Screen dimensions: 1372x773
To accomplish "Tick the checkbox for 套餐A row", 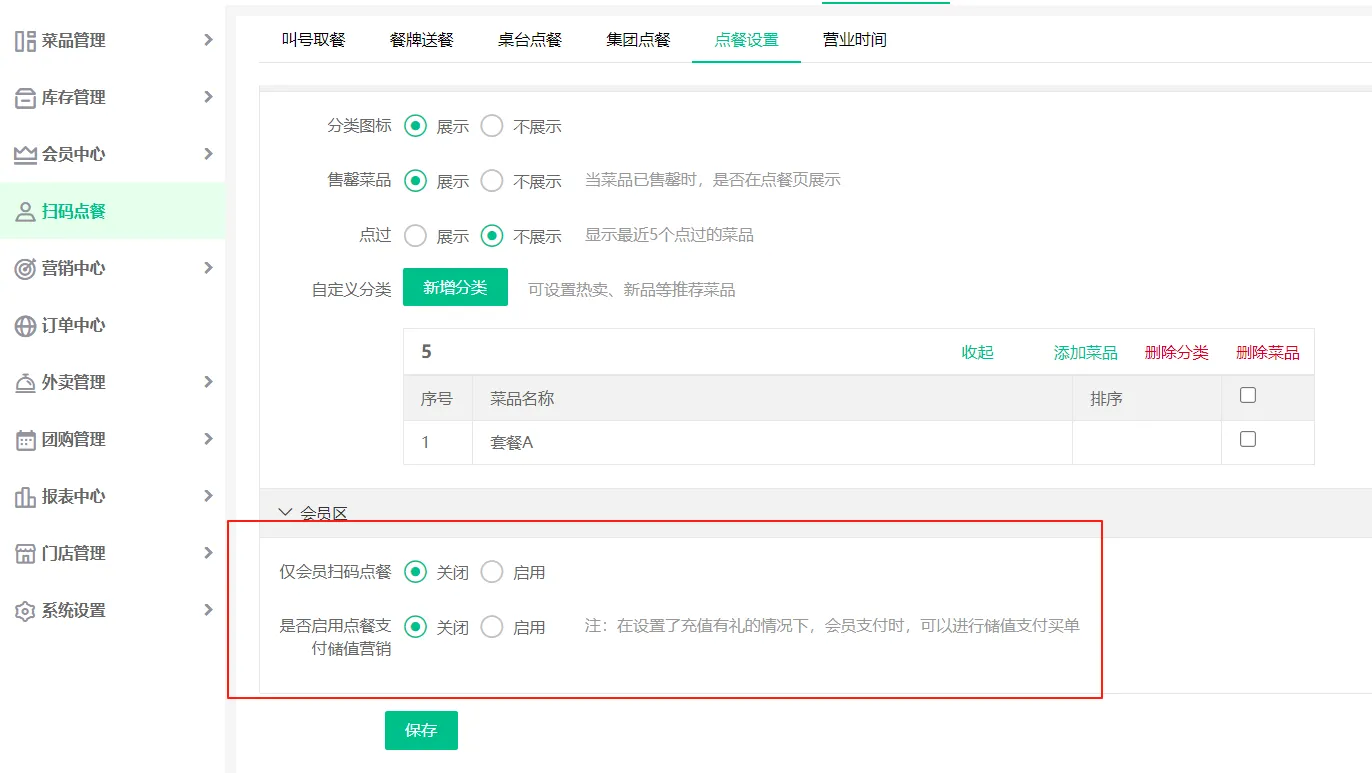I will (x=1247, y=439).
